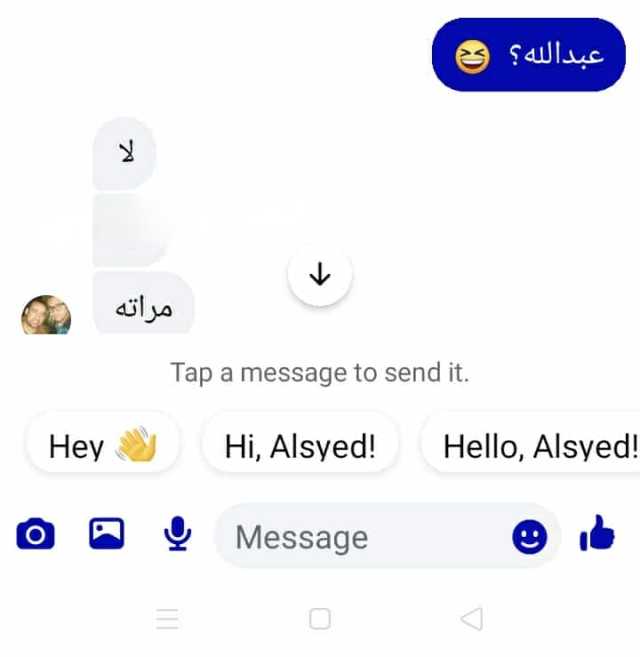Tap Android home square button
Image resolution: width=640 pixels, height=657 pixels.
320,618
